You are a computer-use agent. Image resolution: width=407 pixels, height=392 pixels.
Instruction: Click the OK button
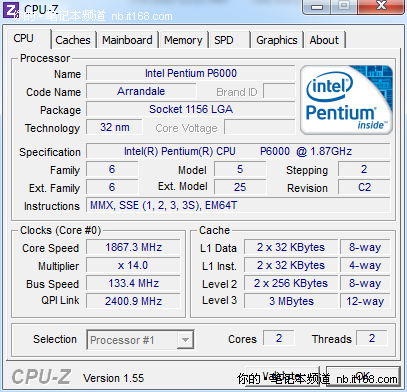(363, 376)
